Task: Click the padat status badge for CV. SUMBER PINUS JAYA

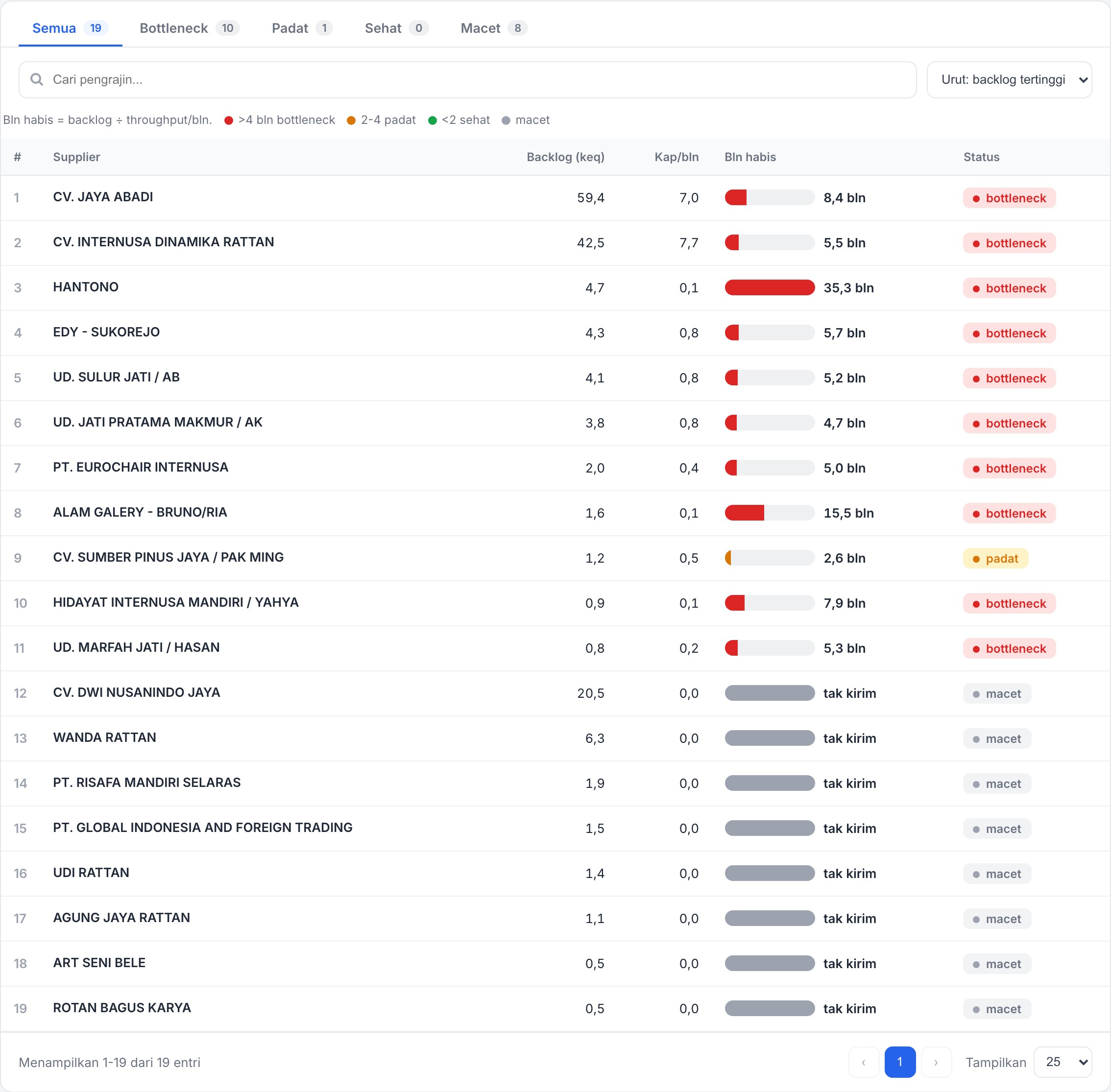Action: pyautogui.click(x=995, y=558)
